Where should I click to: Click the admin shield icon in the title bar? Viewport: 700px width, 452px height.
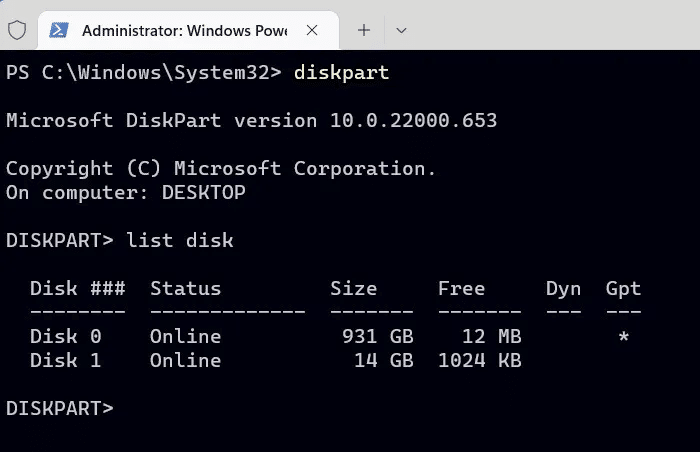point(17,30)
